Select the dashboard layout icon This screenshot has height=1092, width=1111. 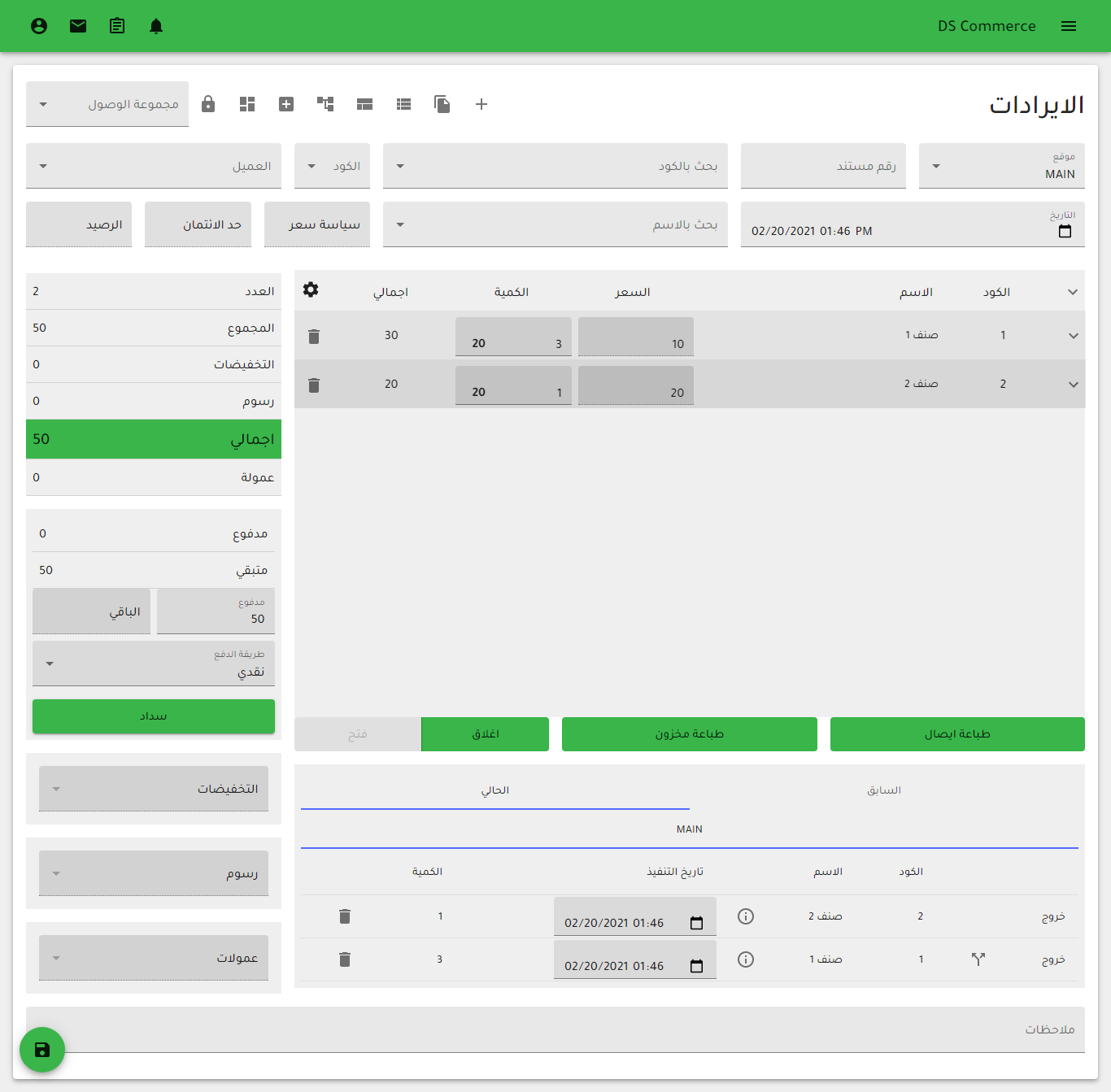(247, 104)
